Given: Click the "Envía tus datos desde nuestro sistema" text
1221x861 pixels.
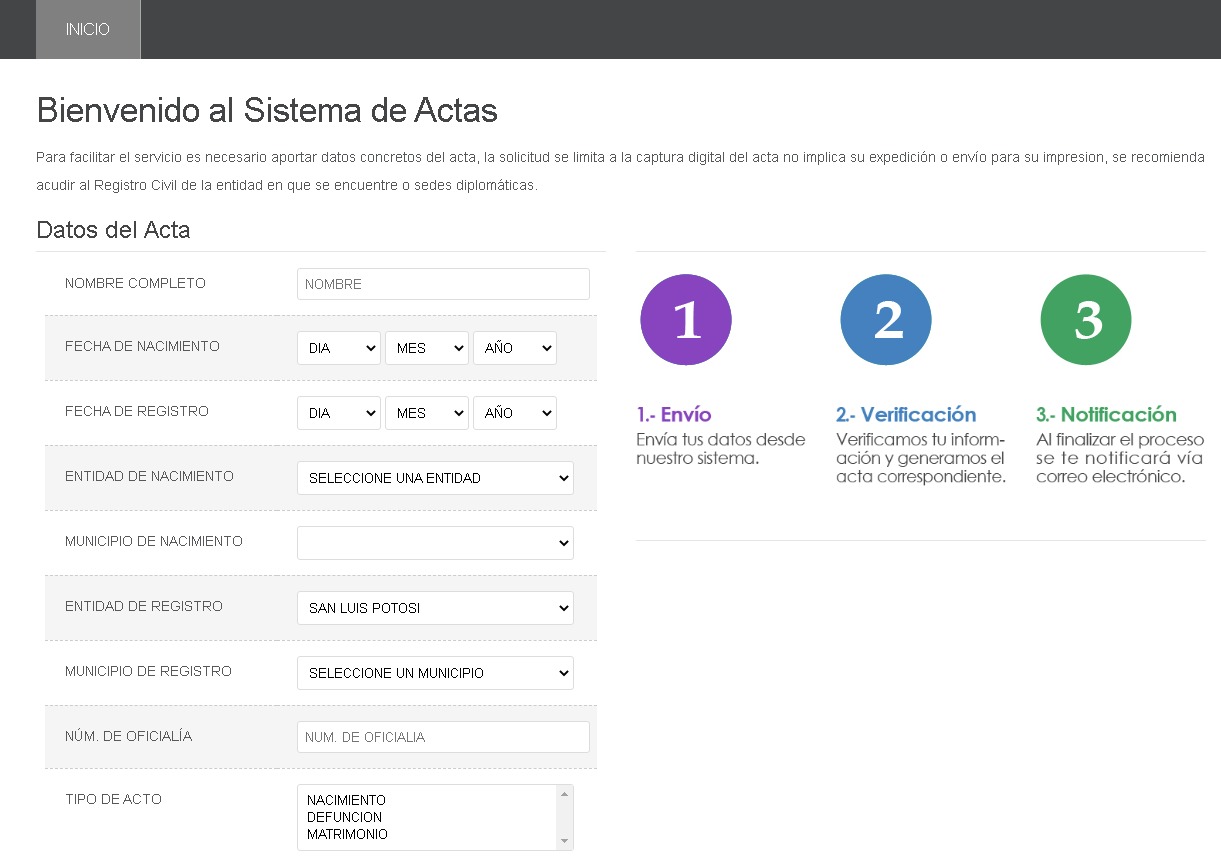Looking at the screenshot, I should click(721, 449).
